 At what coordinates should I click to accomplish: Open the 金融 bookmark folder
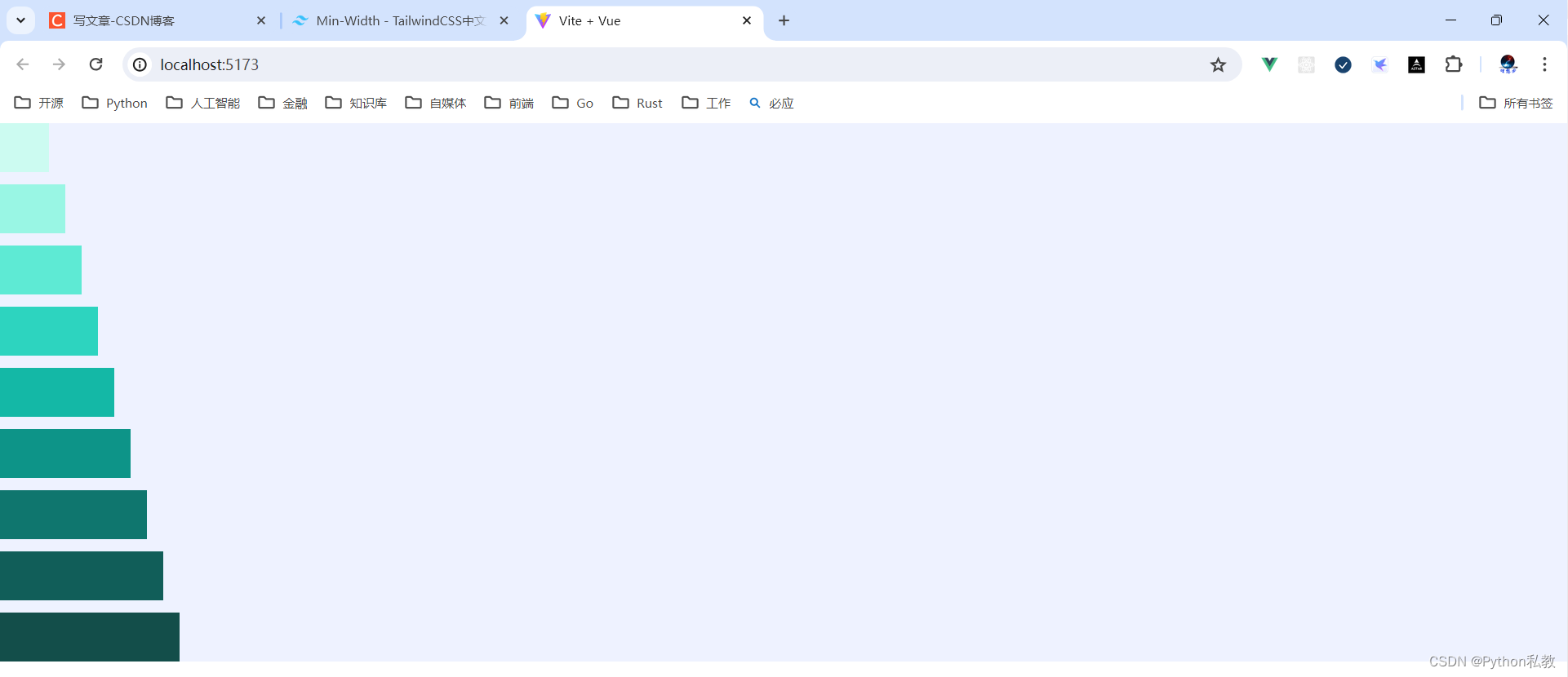283,103
